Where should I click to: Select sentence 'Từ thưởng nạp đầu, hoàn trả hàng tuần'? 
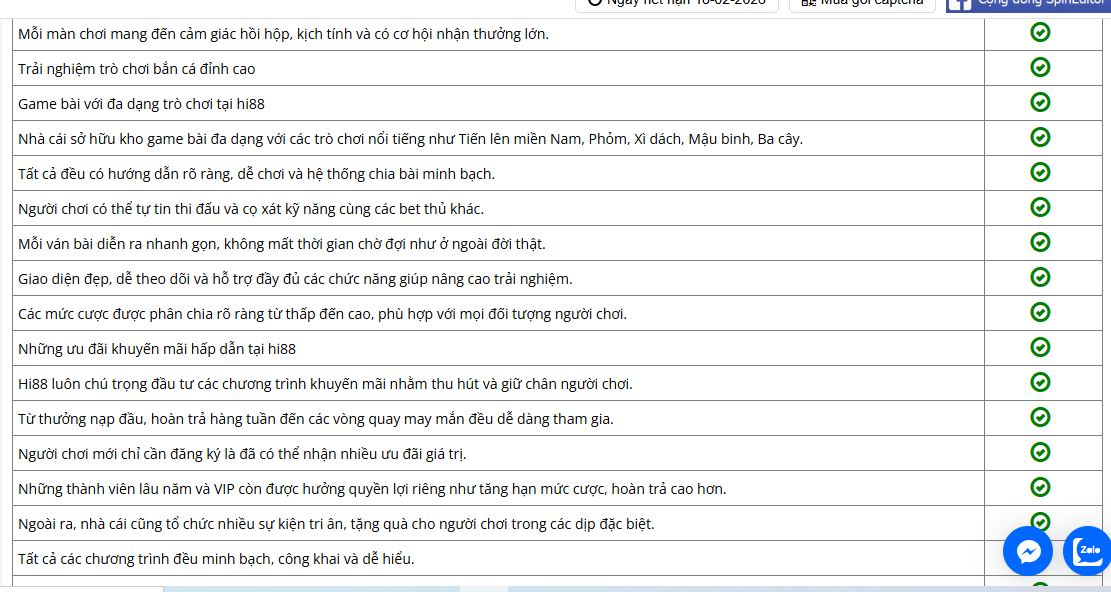316,419
